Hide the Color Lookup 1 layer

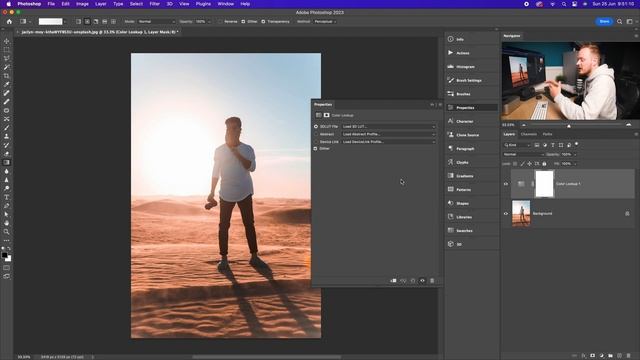pos(506,184)
